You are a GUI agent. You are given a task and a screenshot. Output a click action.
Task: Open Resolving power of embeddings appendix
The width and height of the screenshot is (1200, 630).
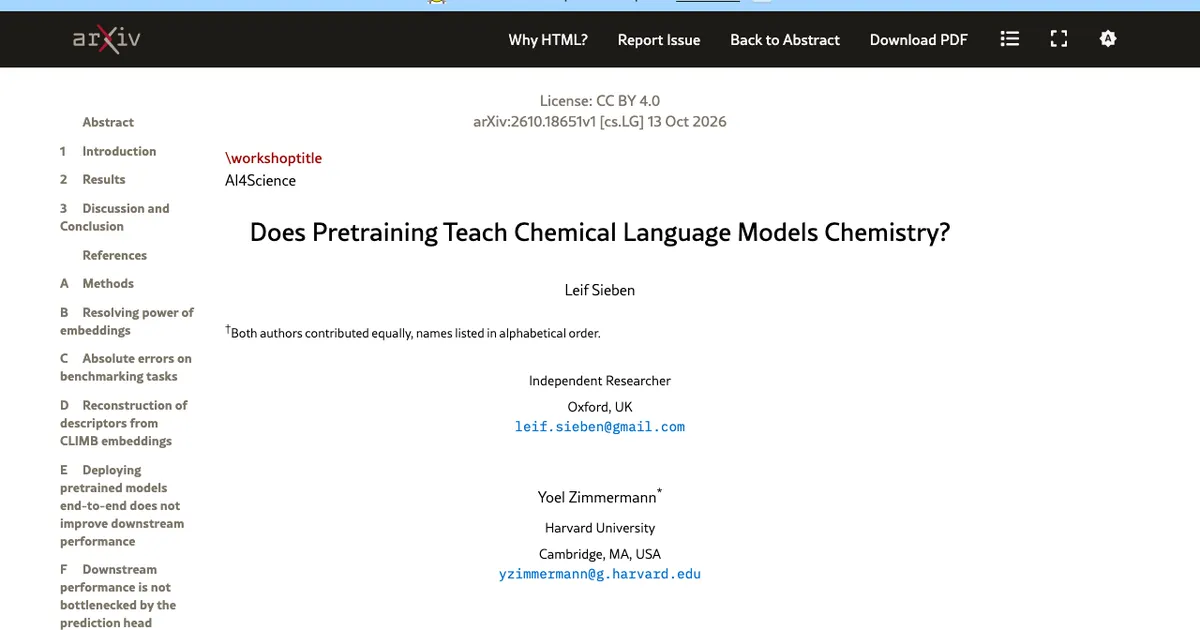[127, 321]
